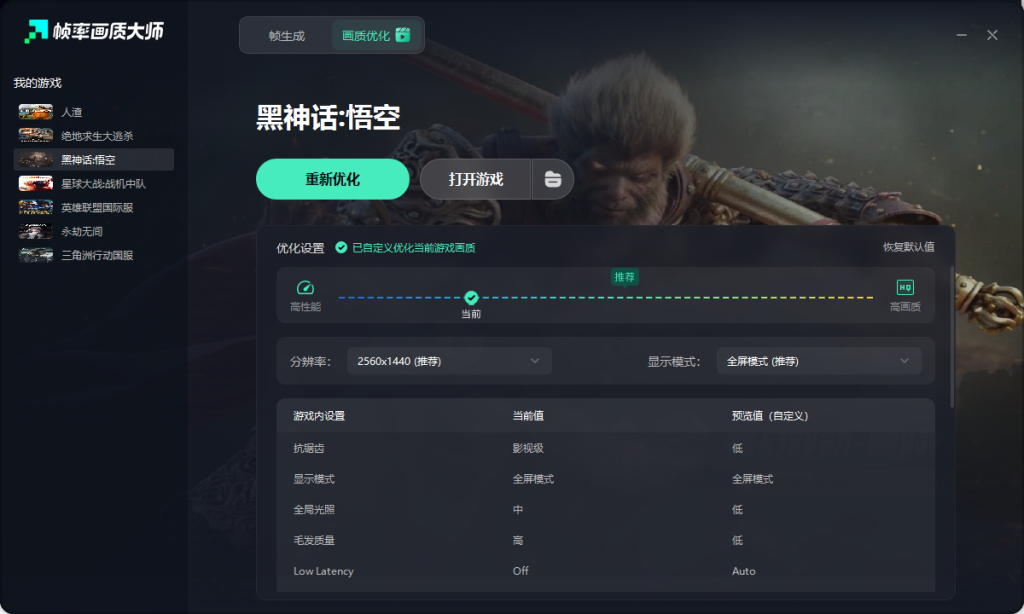1024x614 pixels.
Task: Open game folder icon next to 打开游戏
Action: [x=552, y=179]
